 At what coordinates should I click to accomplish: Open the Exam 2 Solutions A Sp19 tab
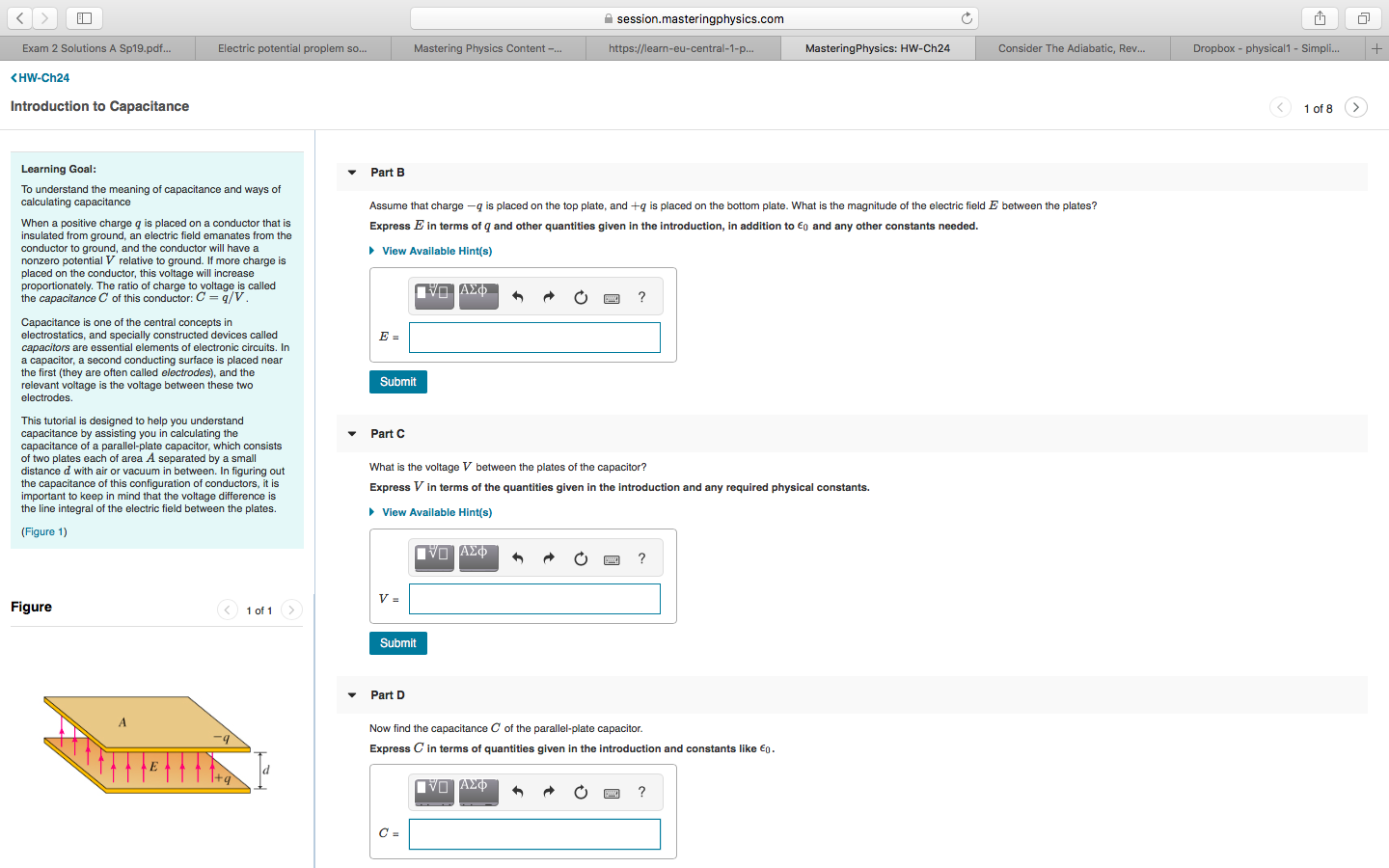(x=96, y=46)
